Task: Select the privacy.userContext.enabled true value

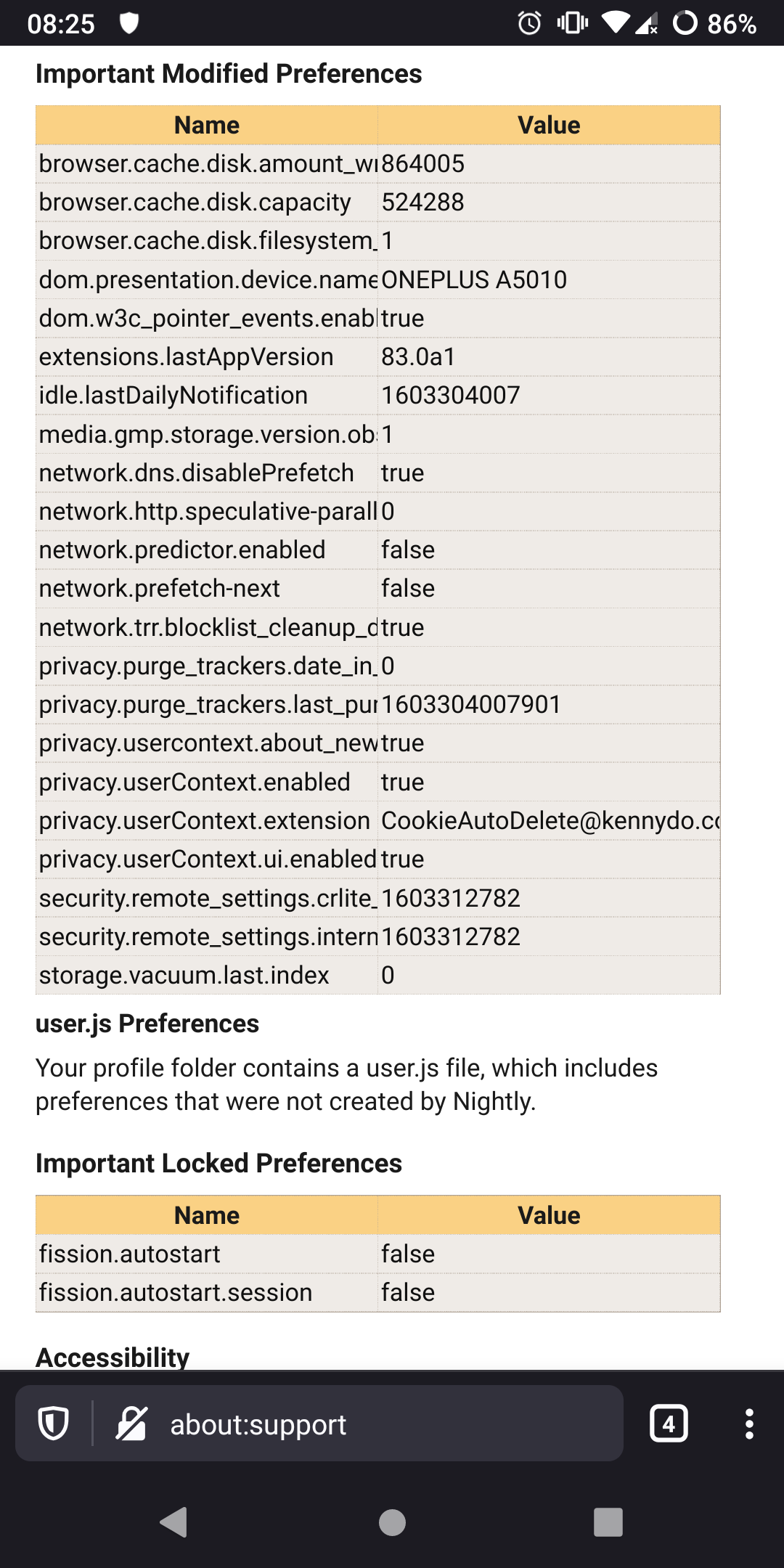Action: click(x=404, y=782)
